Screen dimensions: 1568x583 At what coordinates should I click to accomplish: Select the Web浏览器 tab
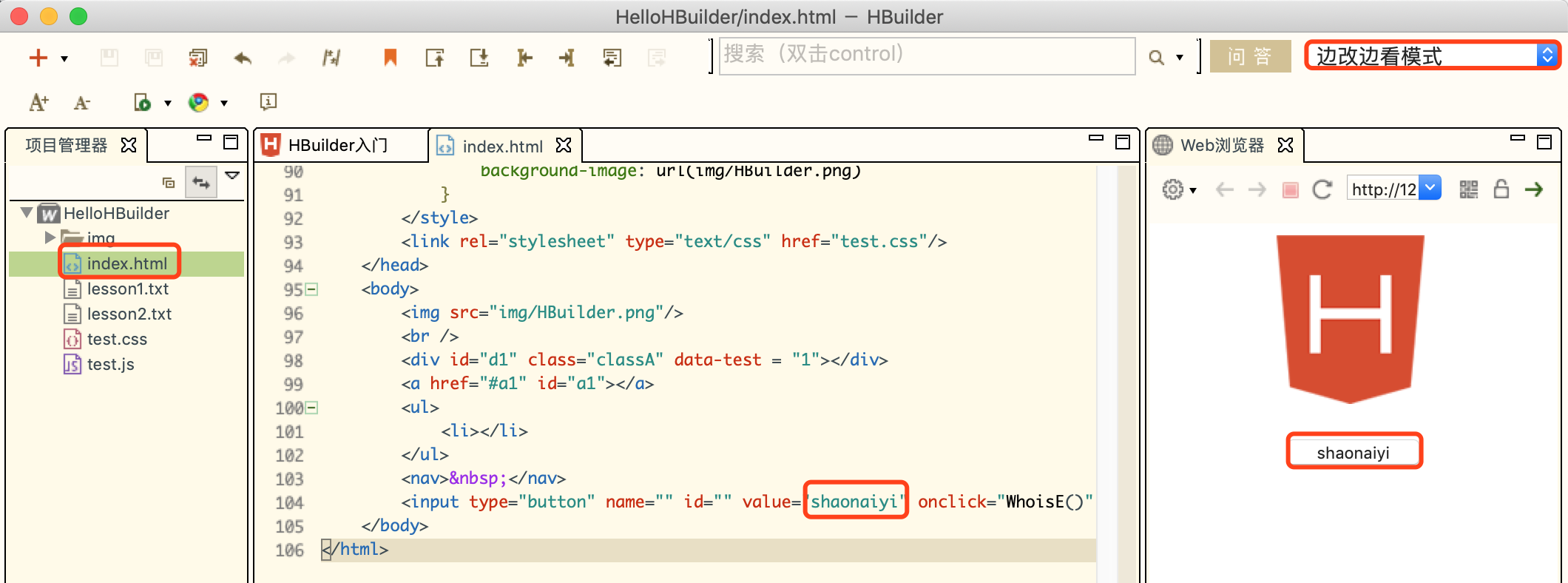coord(1221,145)
